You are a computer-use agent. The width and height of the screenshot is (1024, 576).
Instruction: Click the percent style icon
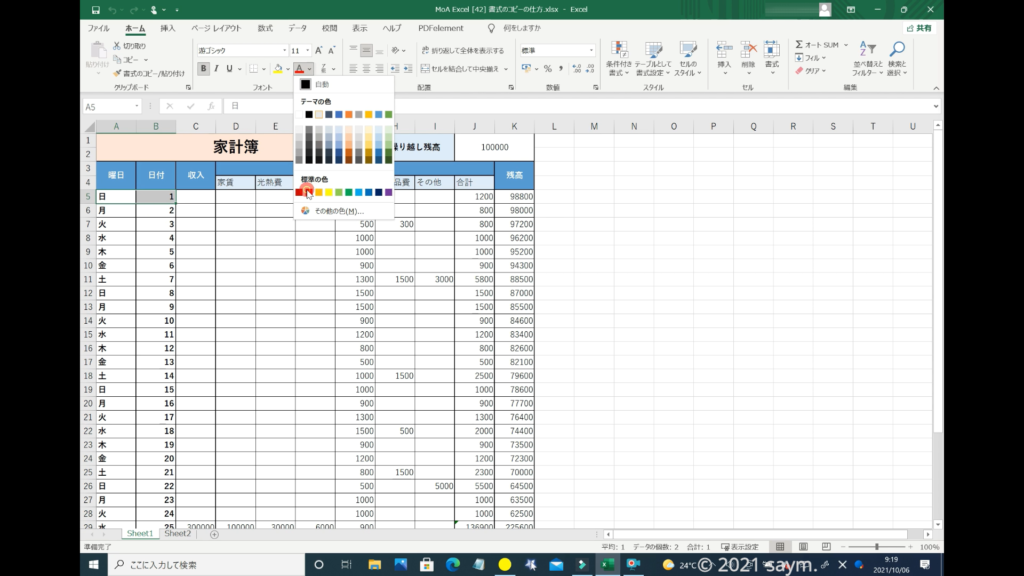pos(547,69)
